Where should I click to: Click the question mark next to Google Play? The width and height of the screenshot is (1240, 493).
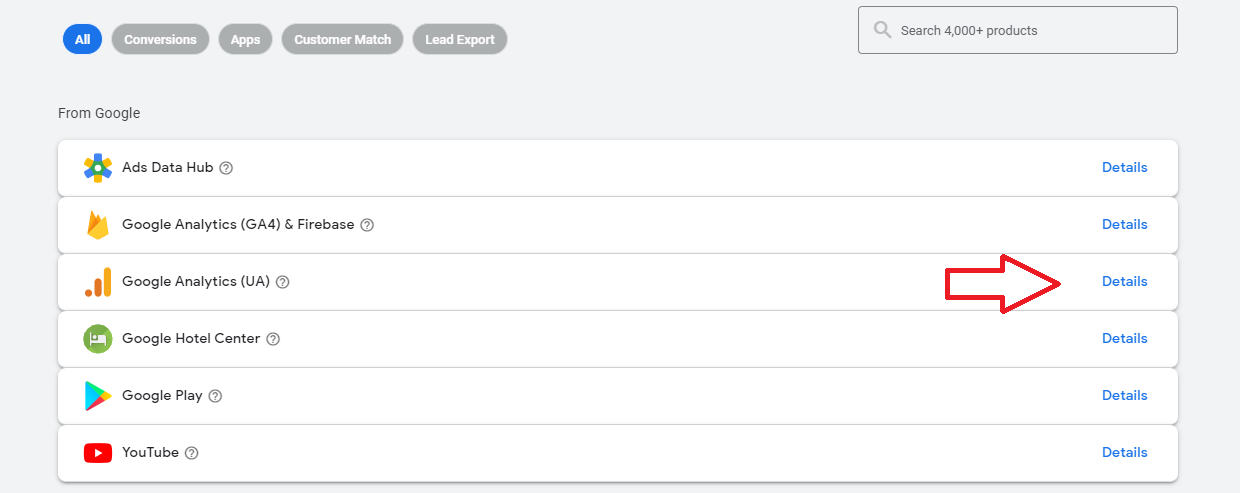pyautogui.click(x=215, y=396)
